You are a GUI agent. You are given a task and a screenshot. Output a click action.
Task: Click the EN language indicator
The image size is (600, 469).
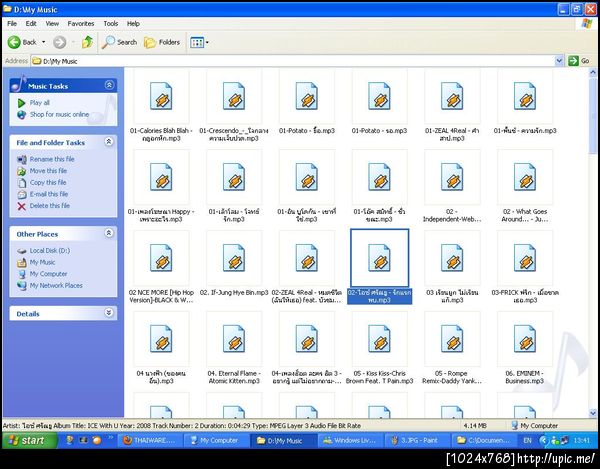pos(527,440)
